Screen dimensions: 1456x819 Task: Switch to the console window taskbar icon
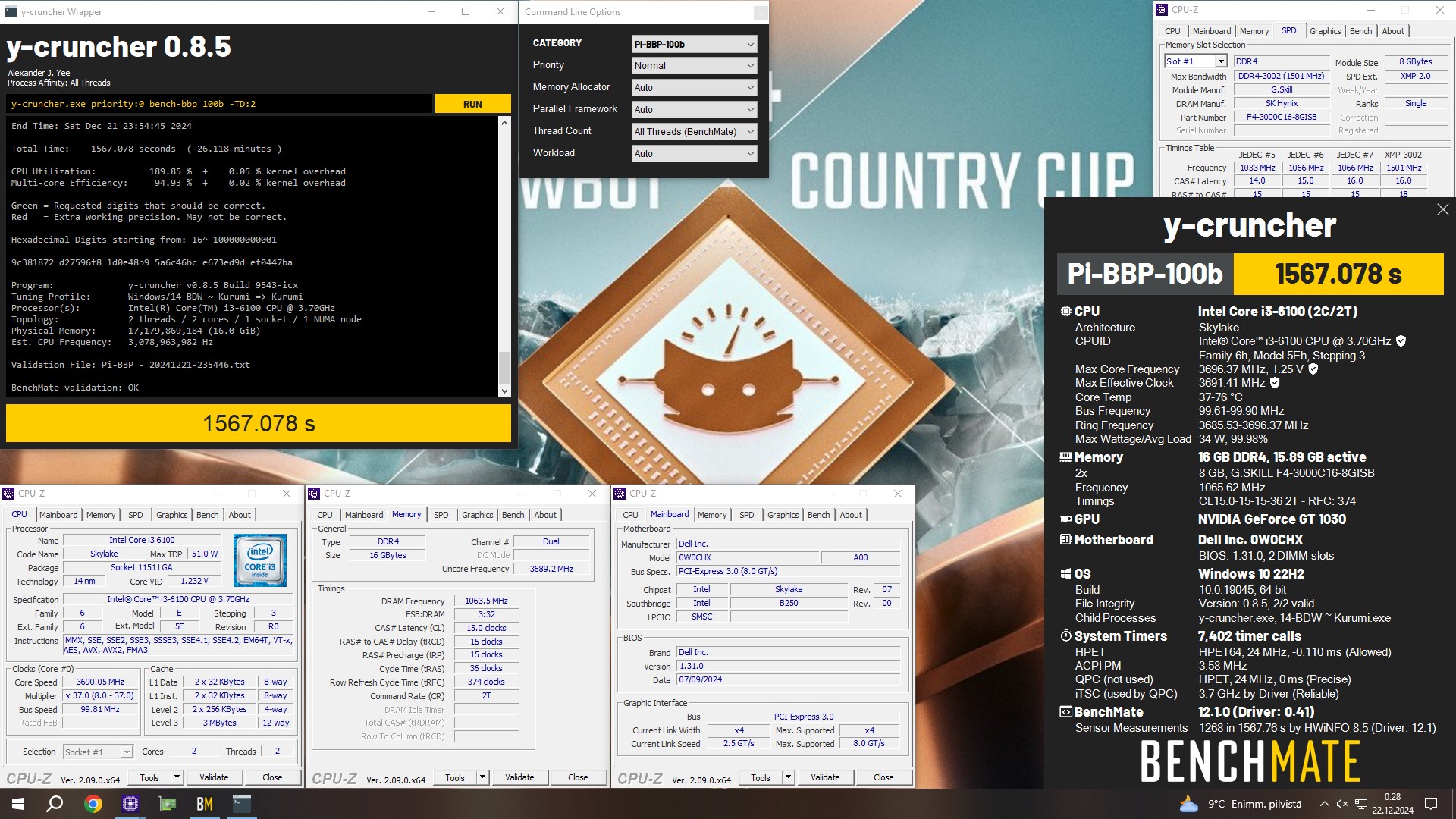click(x=242, y=804)
